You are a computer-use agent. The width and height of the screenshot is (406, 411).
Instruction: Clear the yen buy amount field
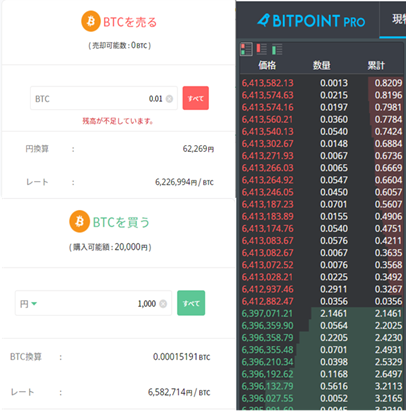pyautogui.click(x=163, y=304)
